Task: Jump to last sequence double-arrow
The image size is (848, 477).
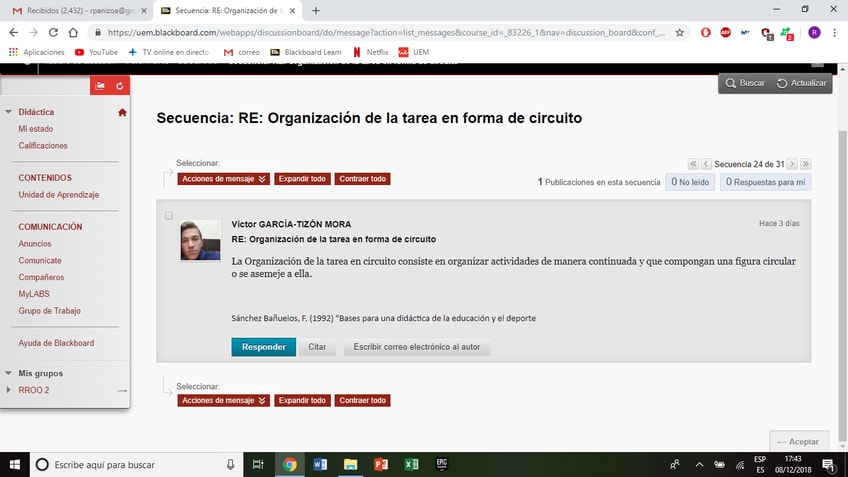Action: pyautogui.click(x=805, y=164)
